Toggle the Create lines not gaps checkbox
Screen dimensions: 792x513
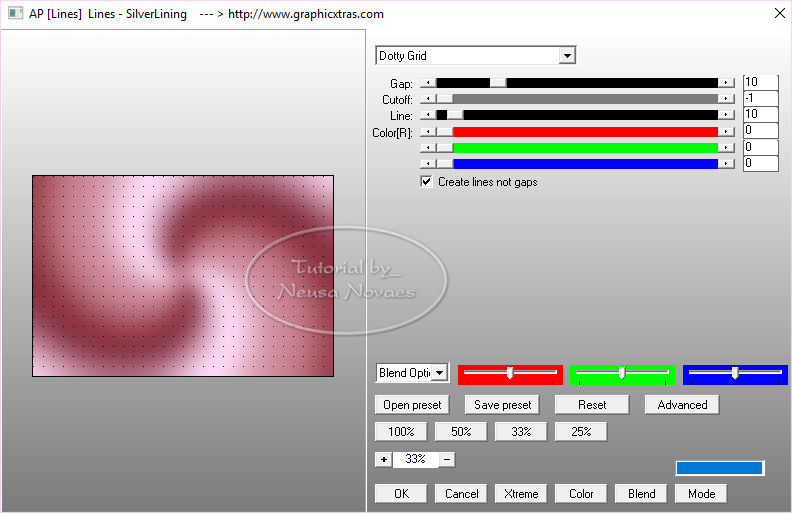[x=426, y=182]
